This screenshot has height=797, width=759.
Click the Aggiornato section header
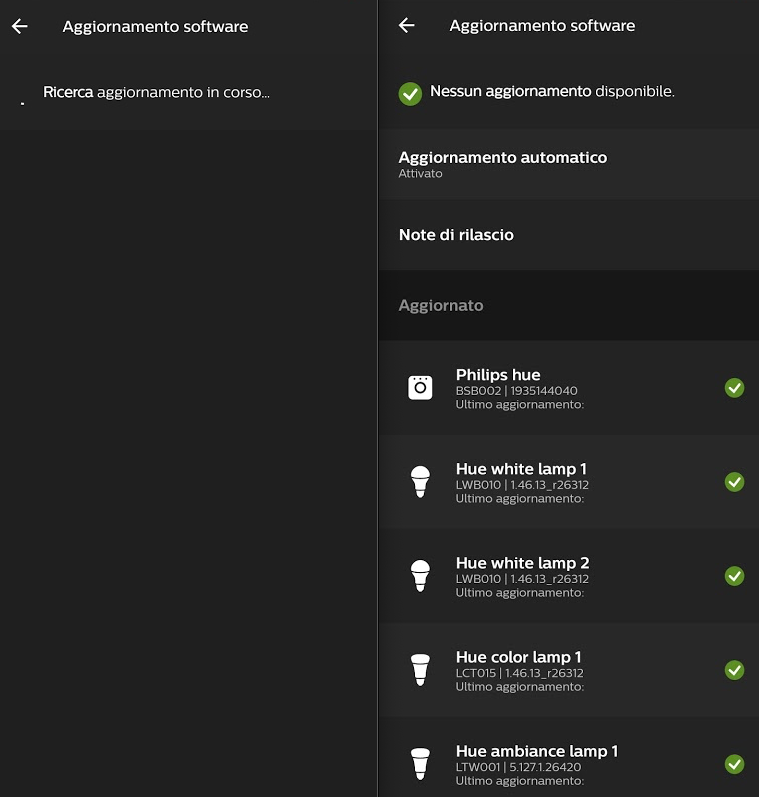pos(441,306)
